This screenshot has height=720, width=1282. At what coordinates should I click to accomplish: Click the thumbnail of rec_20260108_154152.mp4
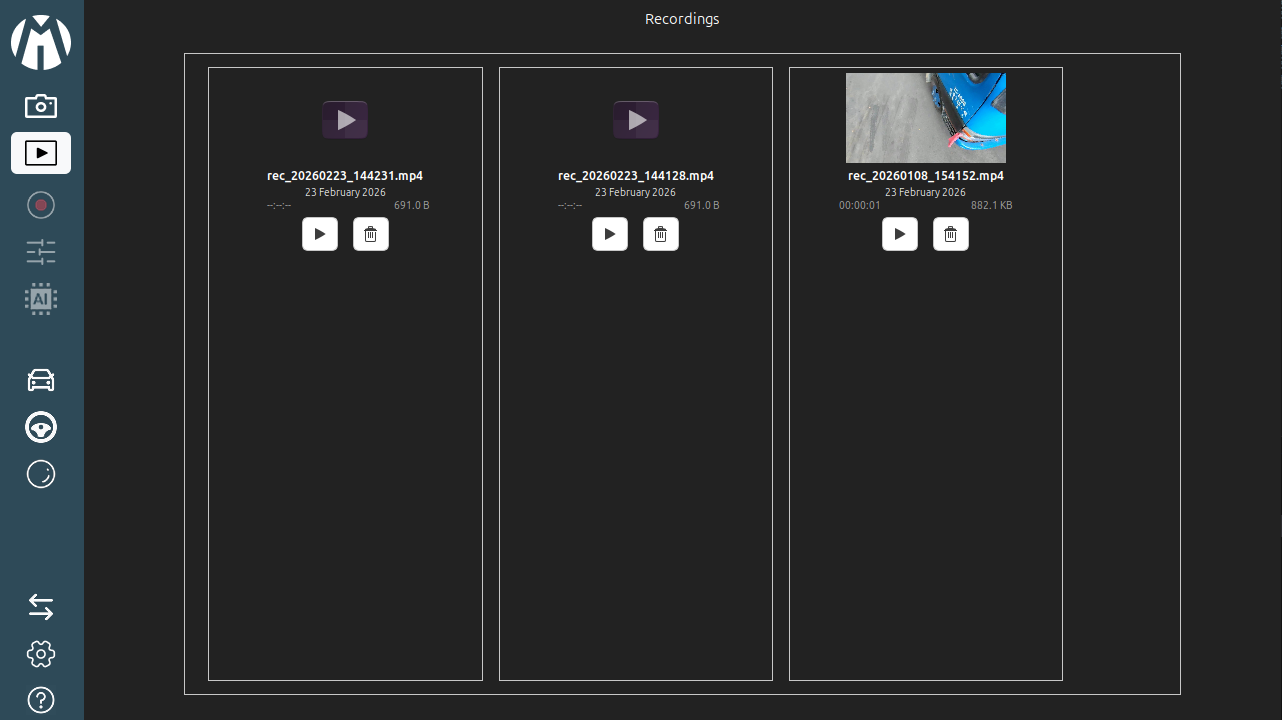(926, 118)
